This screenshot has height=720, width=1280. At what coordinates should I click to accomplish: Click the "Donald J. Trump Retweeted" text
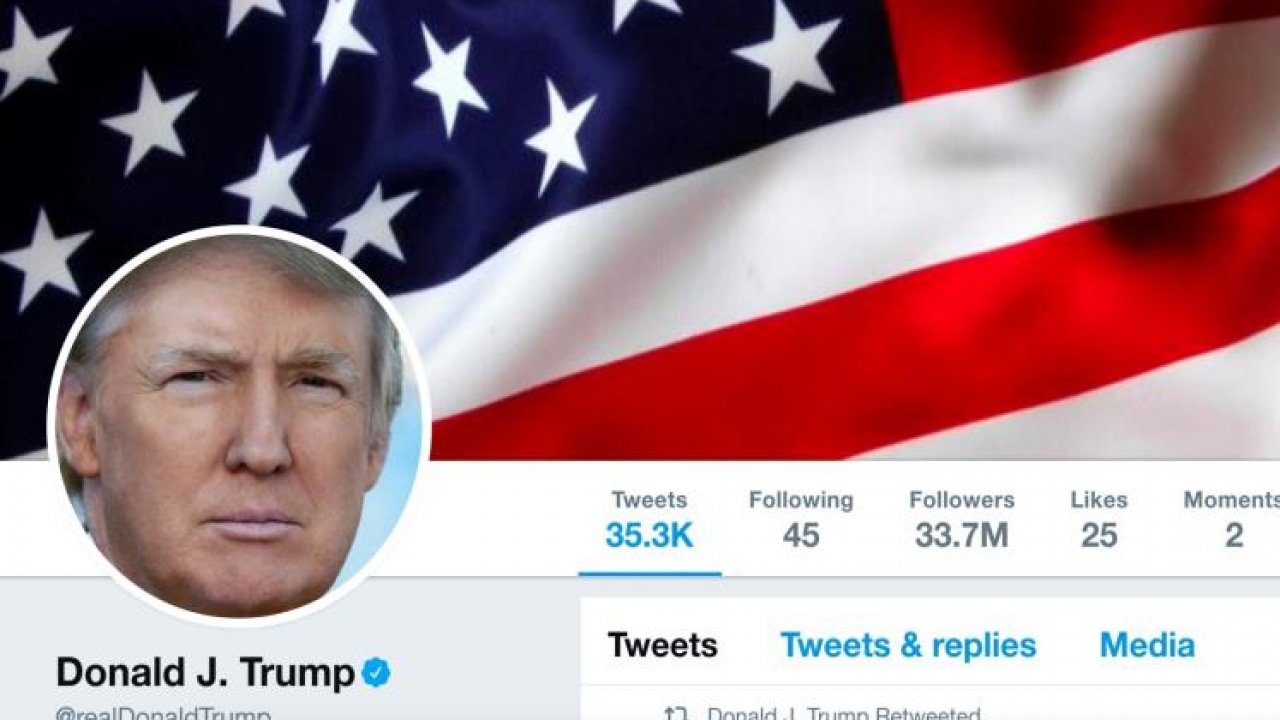pos(843,713)
